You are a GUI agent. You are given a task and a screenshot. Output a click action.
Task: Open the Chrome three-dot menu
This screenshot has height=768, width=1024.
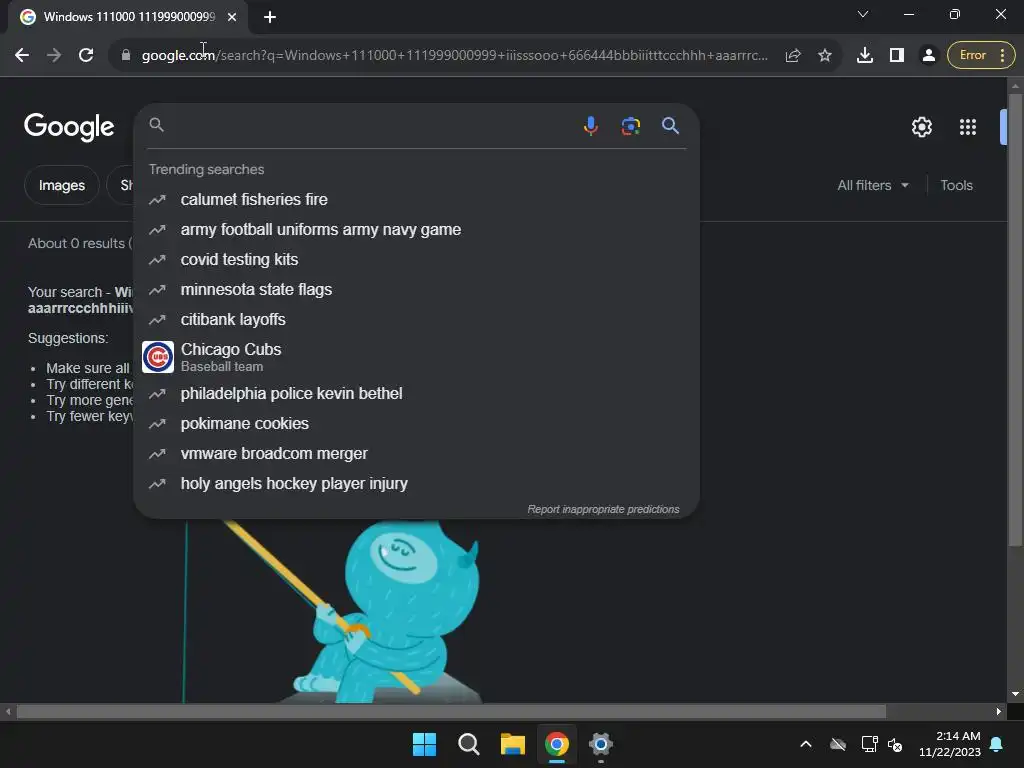click(x=1002, y=55)
